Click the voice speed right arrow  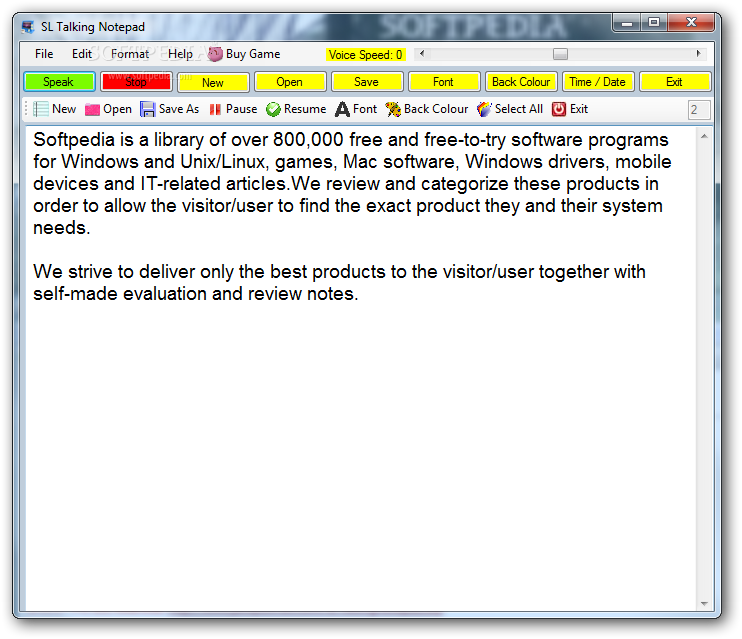point(698,54)
